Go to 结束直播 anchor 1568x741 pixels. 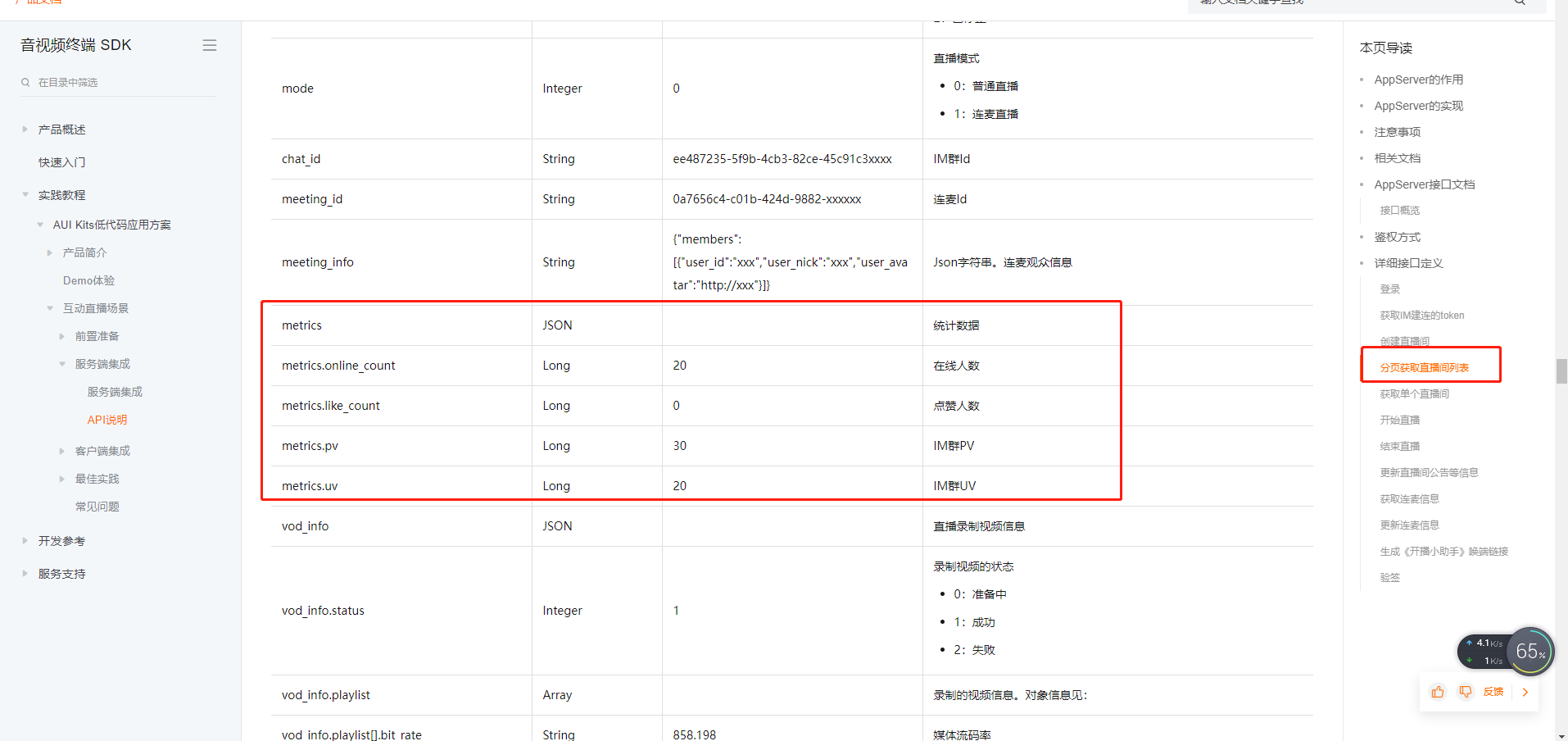click(1399, 447)
